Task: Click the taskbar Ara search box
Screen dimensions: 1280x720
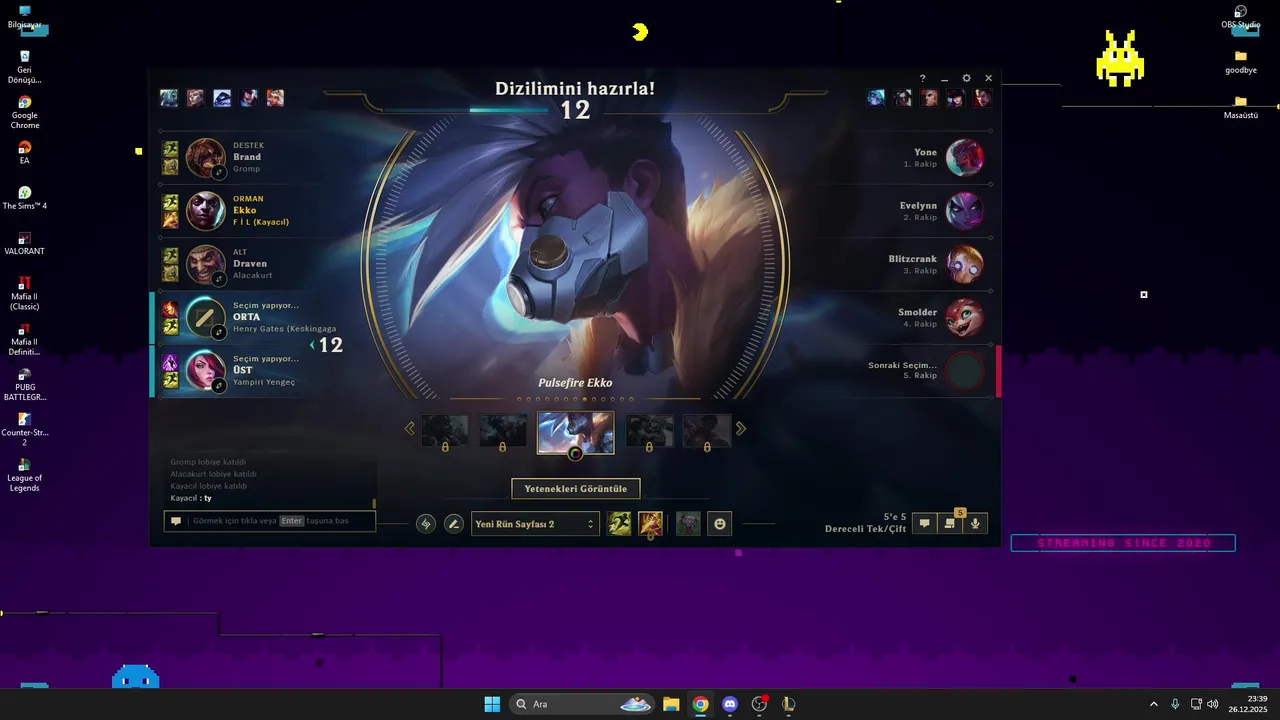Action: [x=584, y=704]
